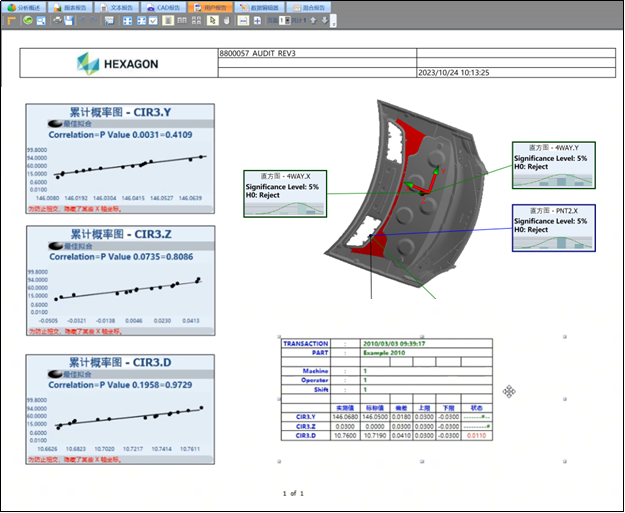Save the report with floppy disk icon

tap(69, 21)
